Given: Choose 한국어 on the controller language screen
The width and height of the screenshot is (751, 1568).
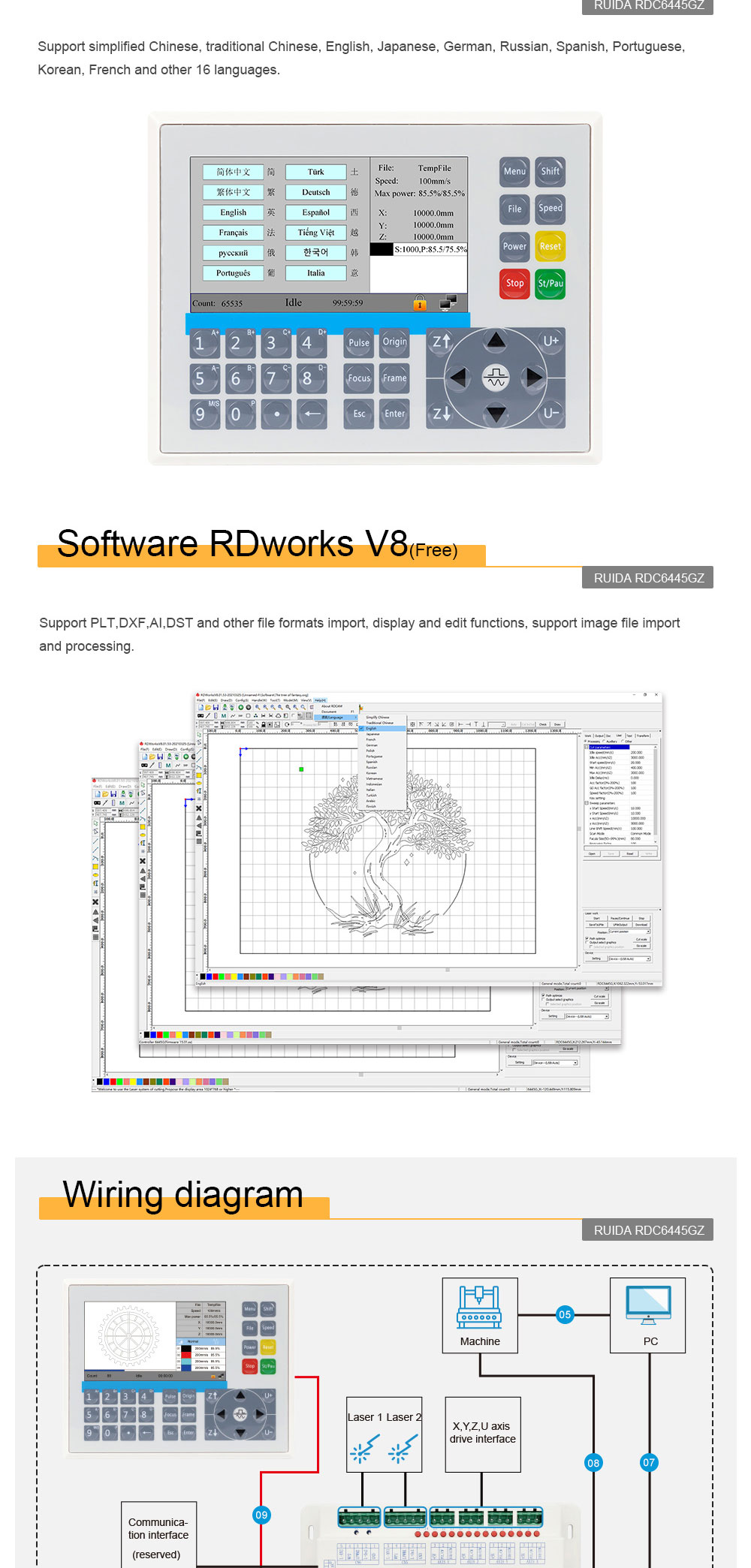Looking at the screenshot, I should point(316,253).
